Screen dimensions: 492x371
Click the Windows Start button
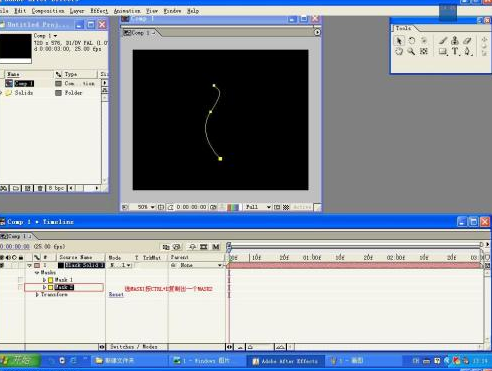click(20, 360)
